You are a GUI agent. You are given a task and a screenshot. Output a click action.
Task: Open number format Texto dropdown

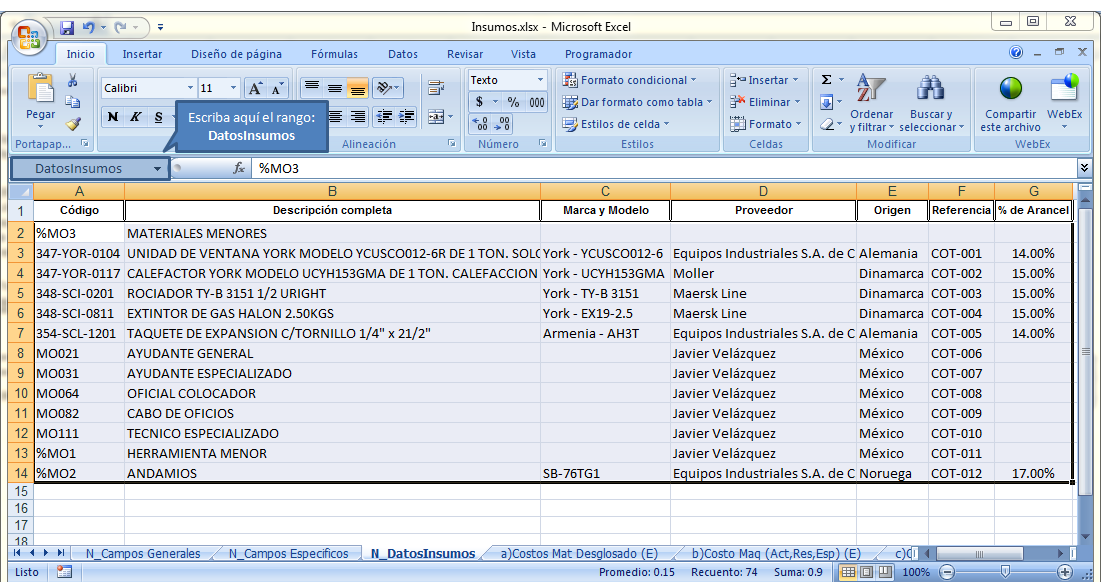pos(540,80)
